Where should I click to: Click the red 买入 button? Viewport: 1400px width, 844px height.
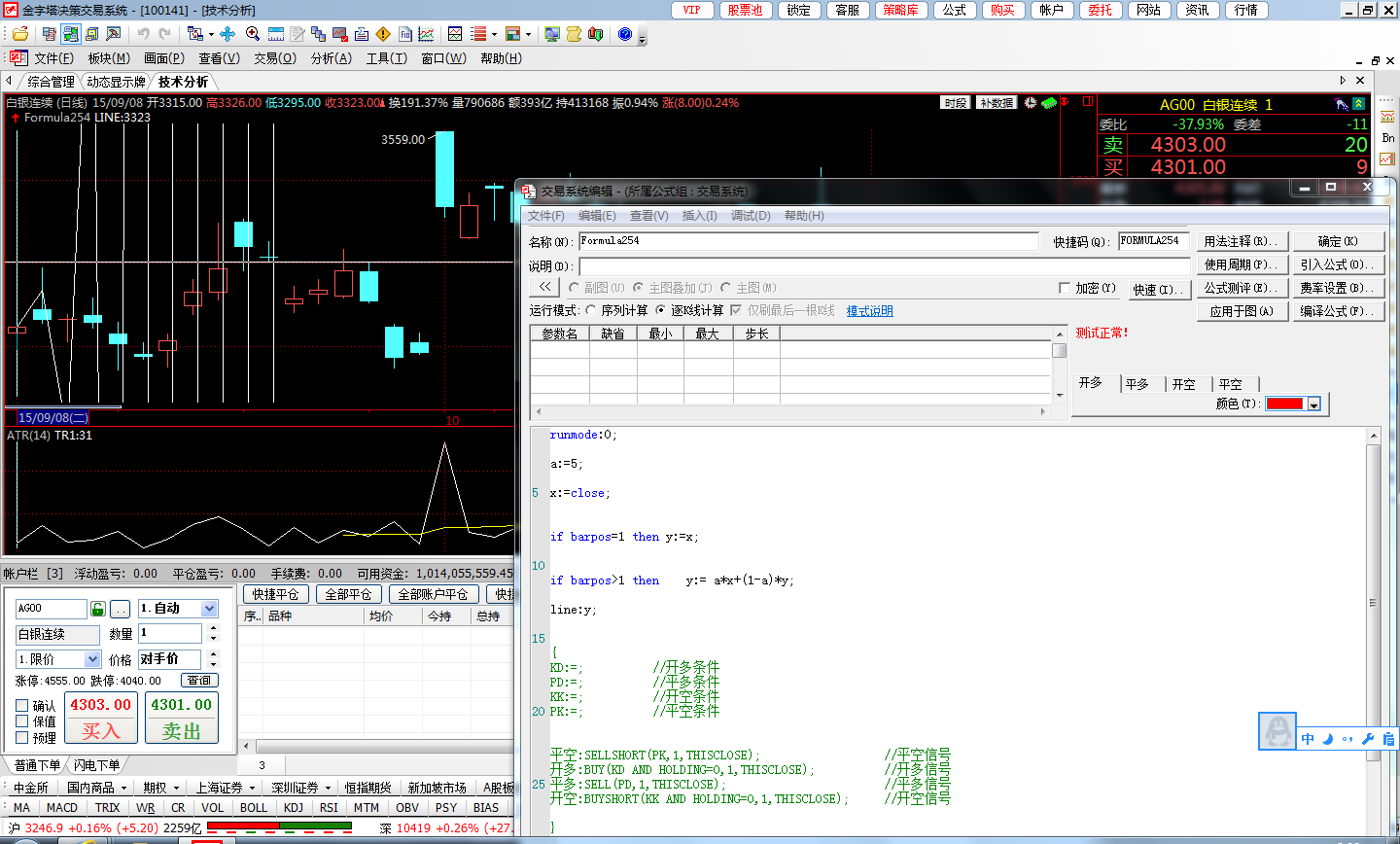point(100,719)
